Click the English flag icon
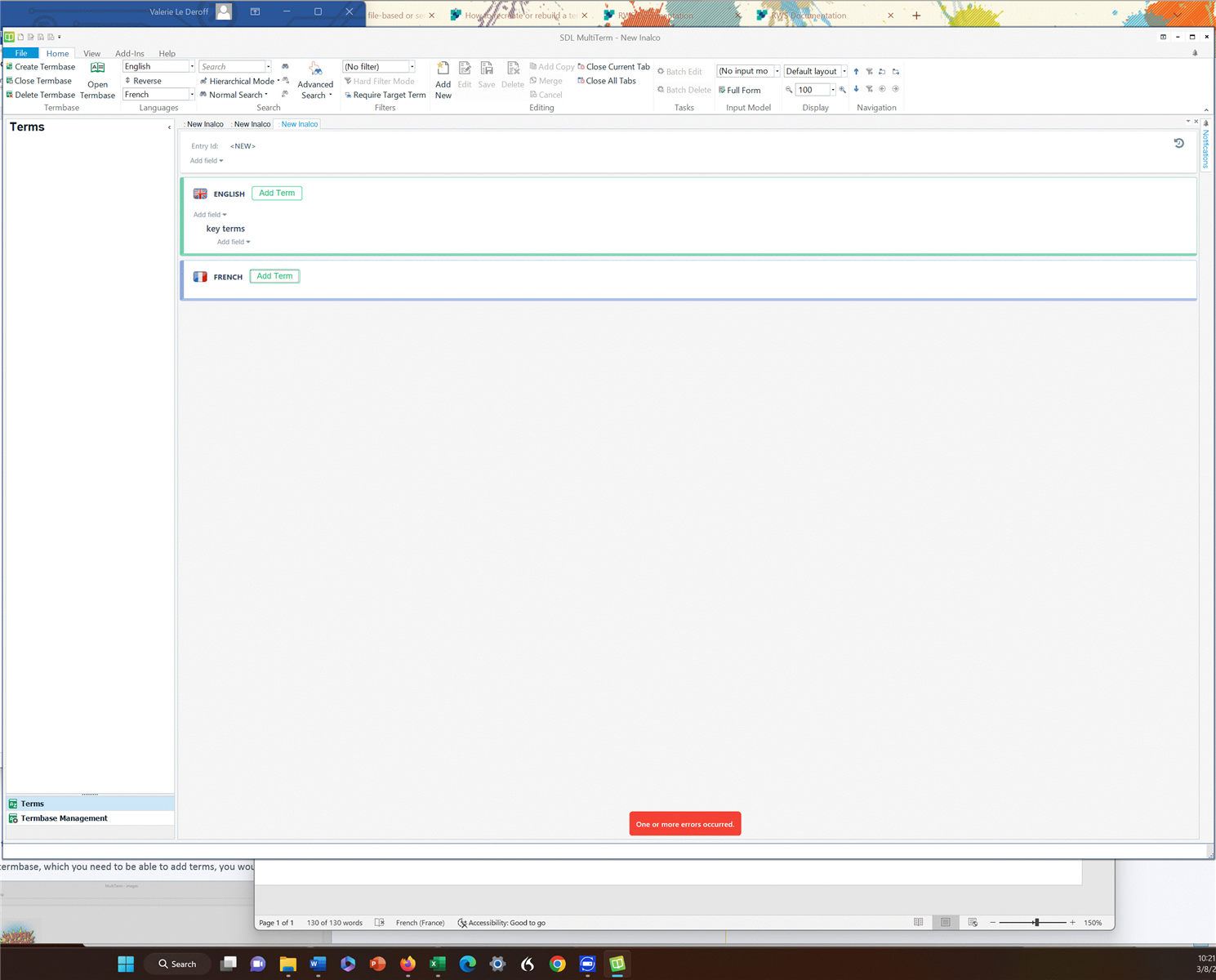The height and width of the screenshot is (980, 1216). [x=200, y=194]
